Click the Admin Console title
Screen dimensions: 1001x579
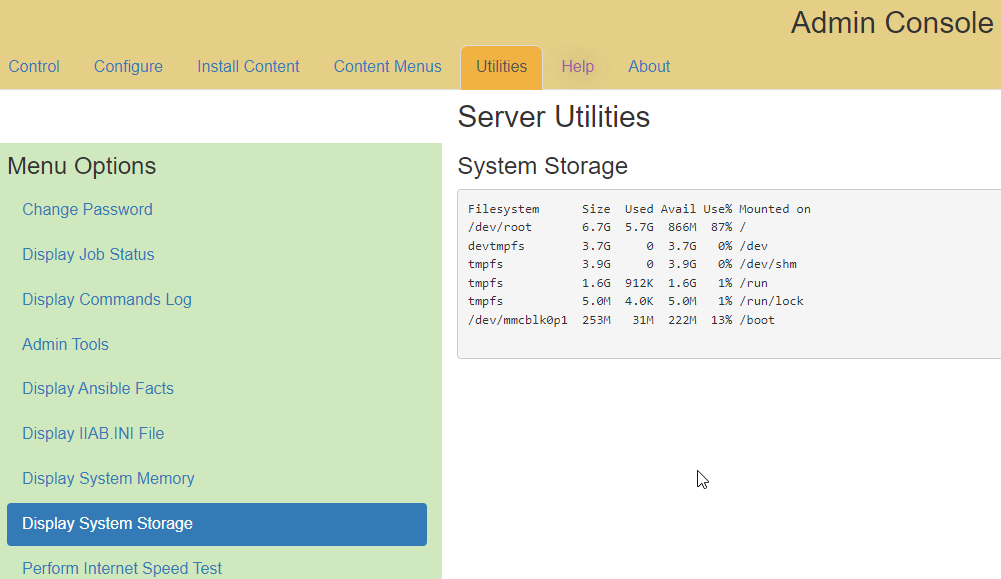892,23
